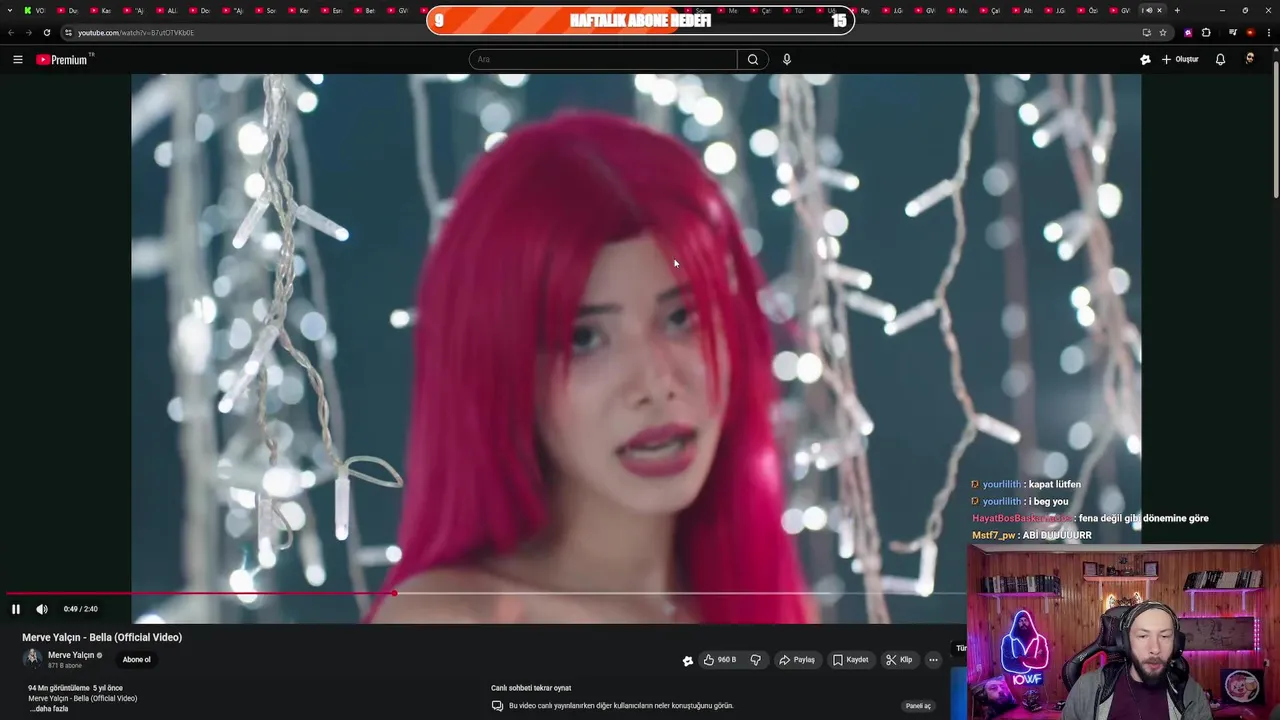The width and height of the screenshot is (1280, 720).
Task: Open the Merve Yalçın channel name link
Action: click(x=71, y=655)
